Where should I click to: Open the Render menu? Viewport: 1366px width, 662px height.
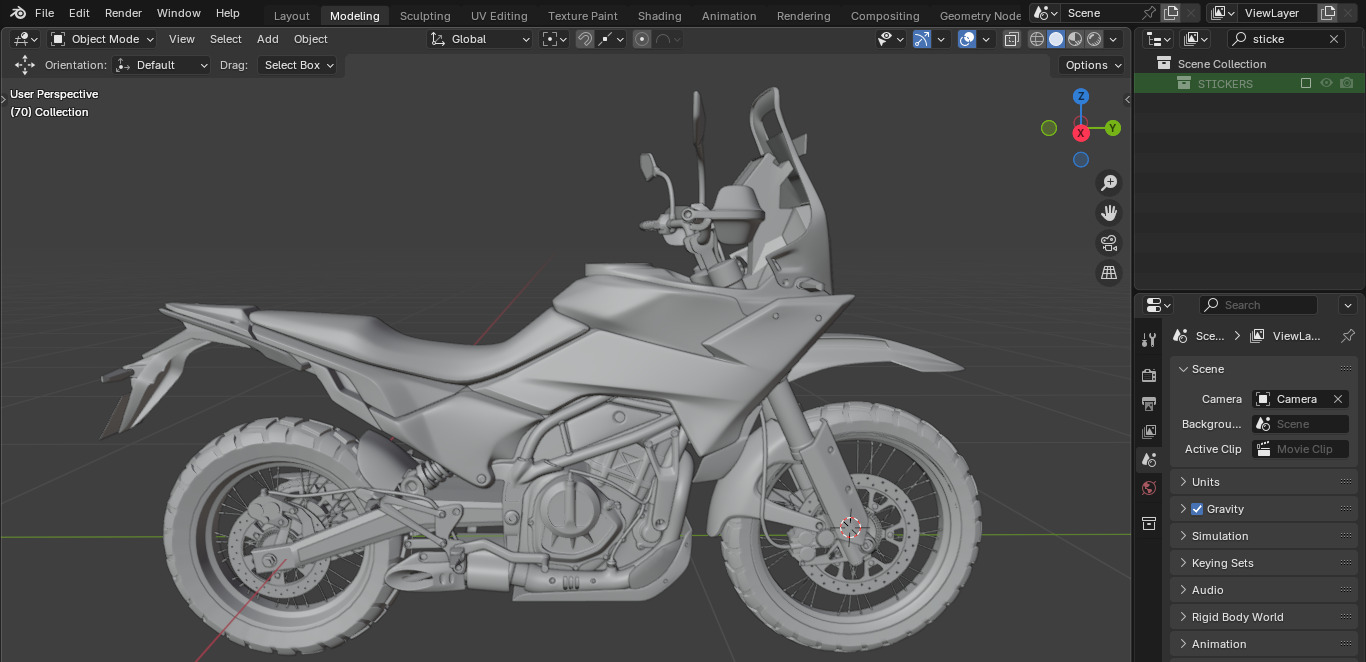coord(123,13)
